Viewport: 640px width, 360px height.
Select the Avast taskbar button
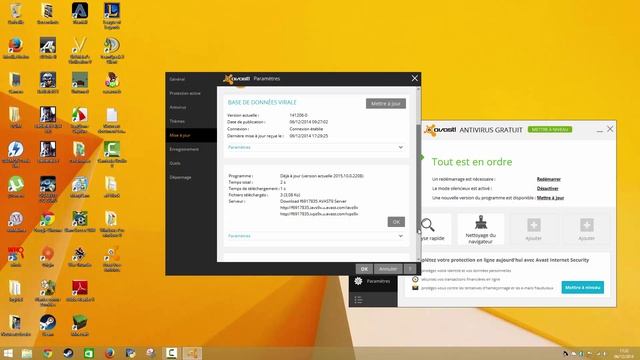(192, 353)
